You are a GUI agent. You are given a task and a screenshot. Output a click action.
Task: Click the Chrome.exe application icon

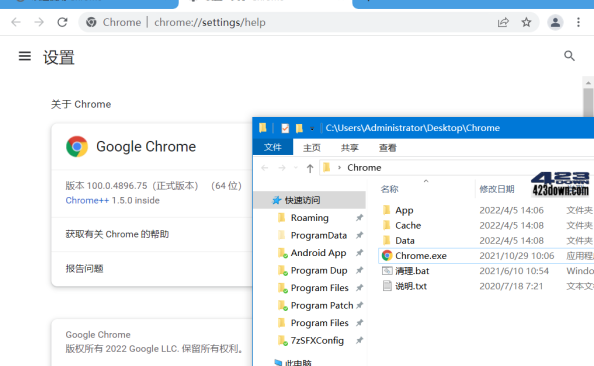pos(387,256)
